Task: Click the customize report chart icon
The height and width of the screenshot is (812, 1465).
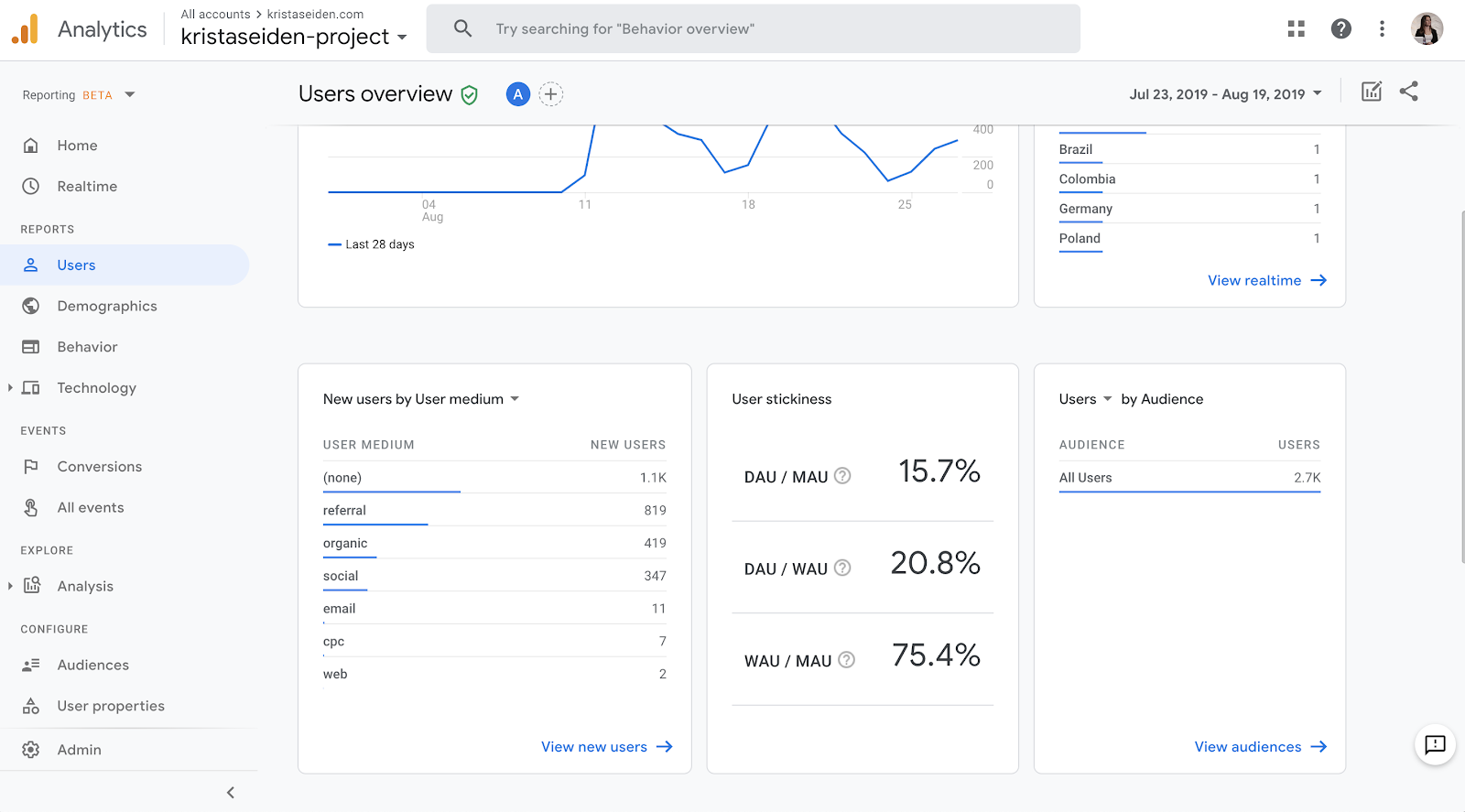Action: pos(1371,92)
